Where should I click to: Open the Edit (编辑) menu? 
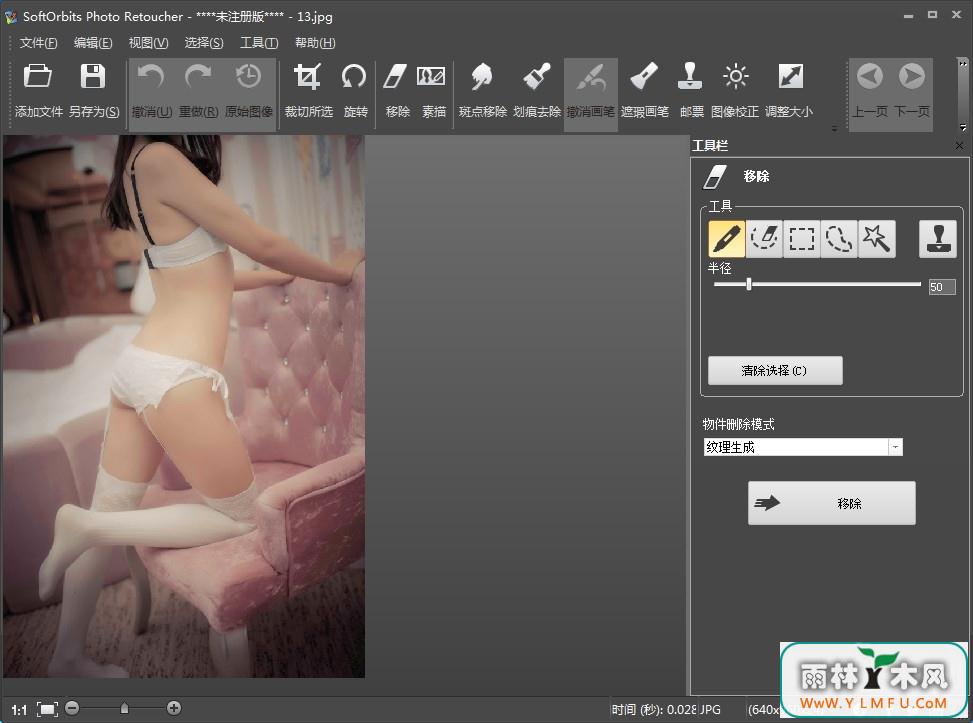click(93, 42)
